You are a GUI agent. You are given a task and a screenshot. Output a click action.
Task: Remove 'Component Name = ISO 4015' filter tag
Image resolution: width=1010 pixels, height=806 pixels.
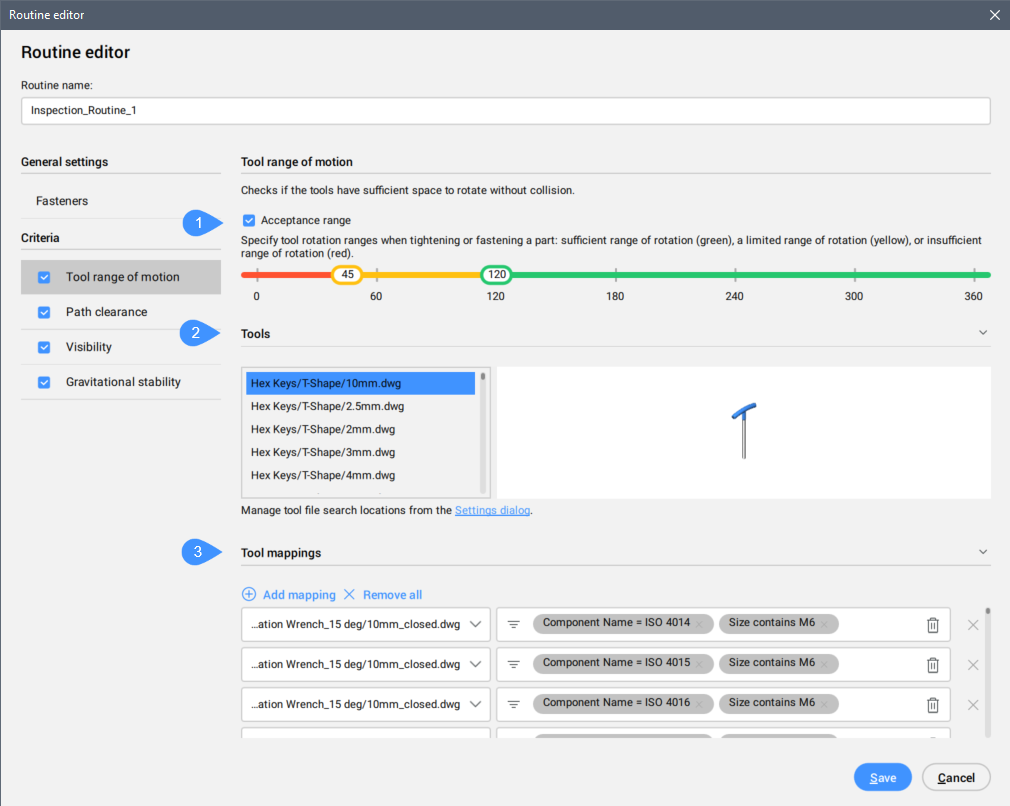pyautogui.click(x=700, y=663)
